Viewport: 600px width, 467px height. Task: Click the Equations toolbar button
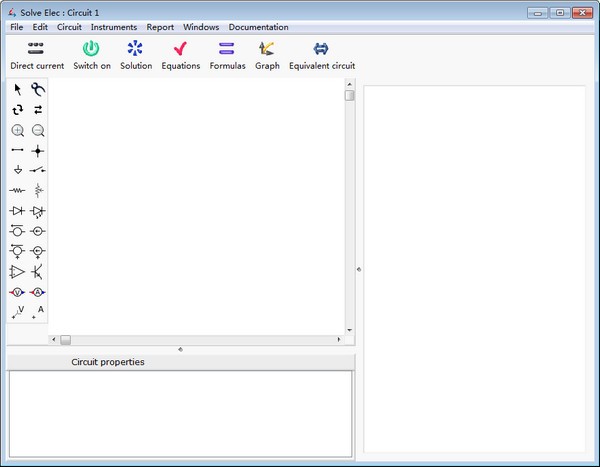[x=180, y=54]
